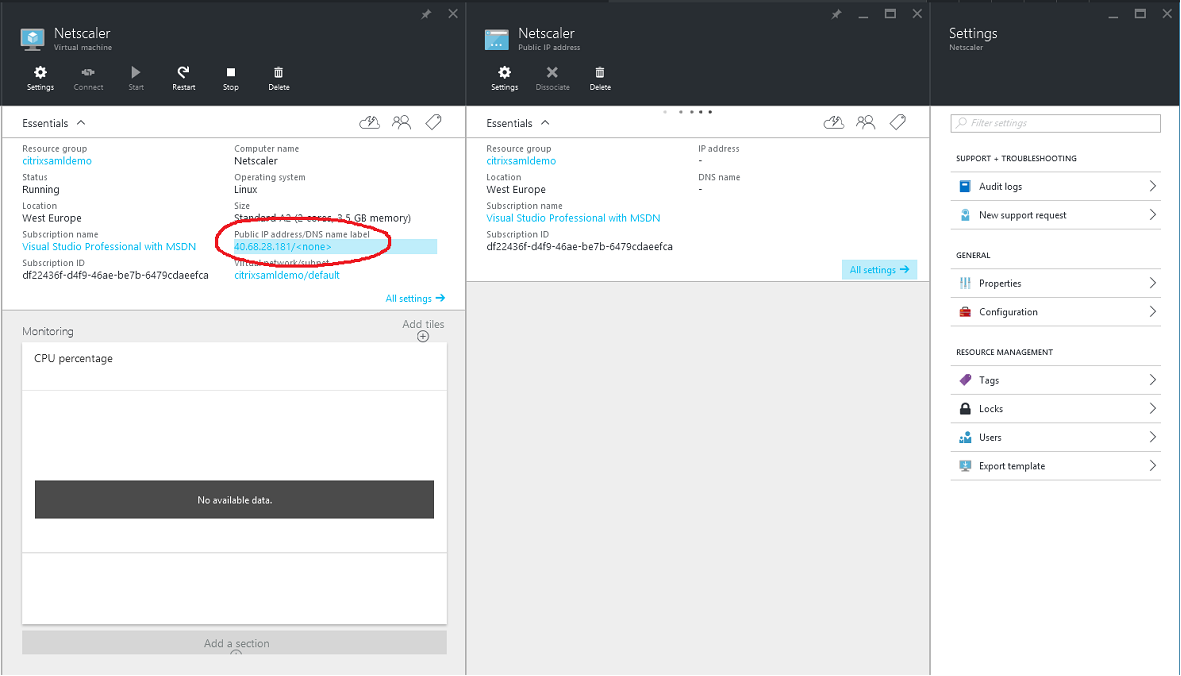Click All settings button in Public IP blade

click(x=879, y=270)
